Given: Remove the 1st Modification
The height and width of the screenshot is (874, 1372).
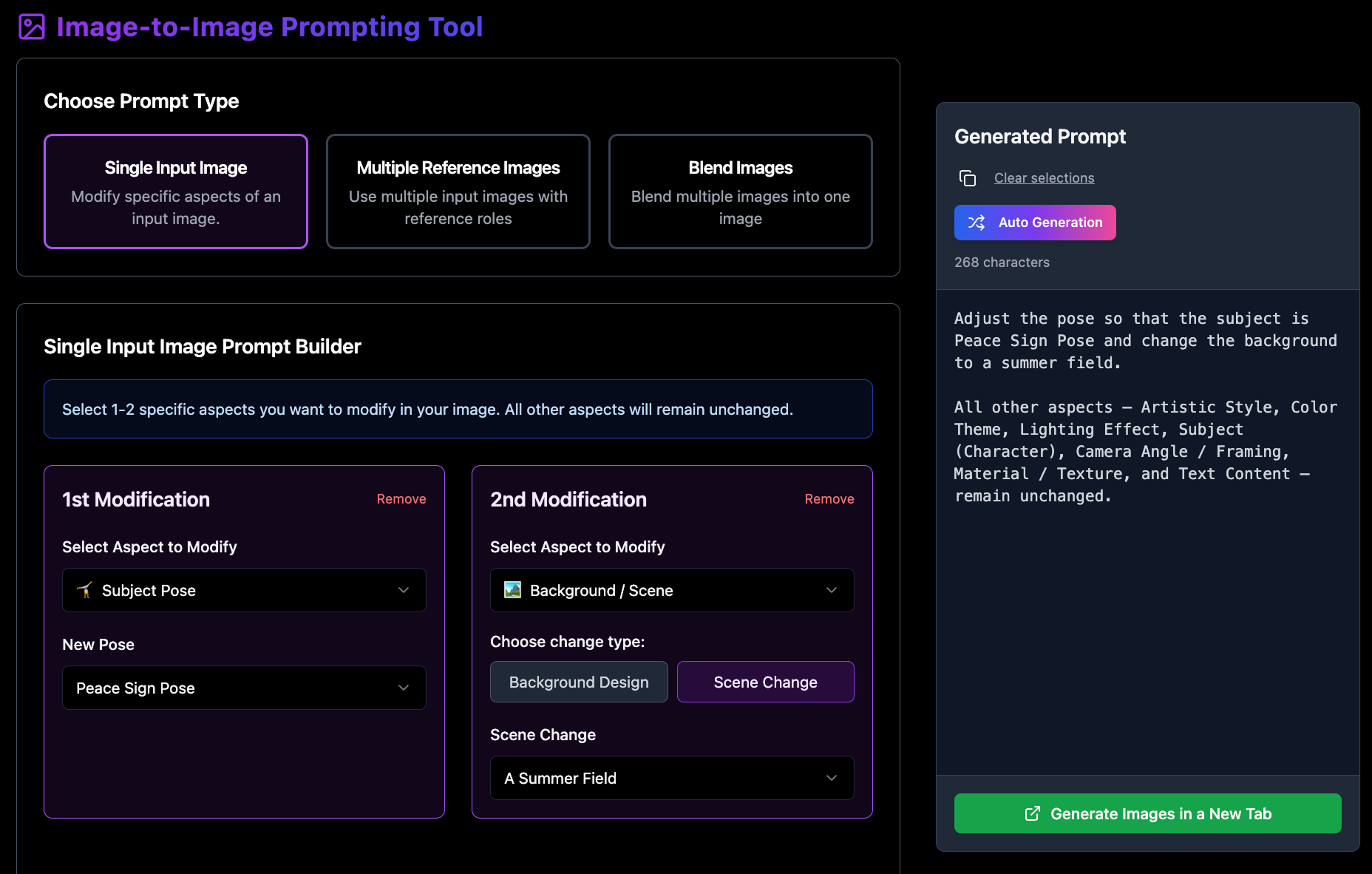Looking at the screenshot, I should (401, 499).
